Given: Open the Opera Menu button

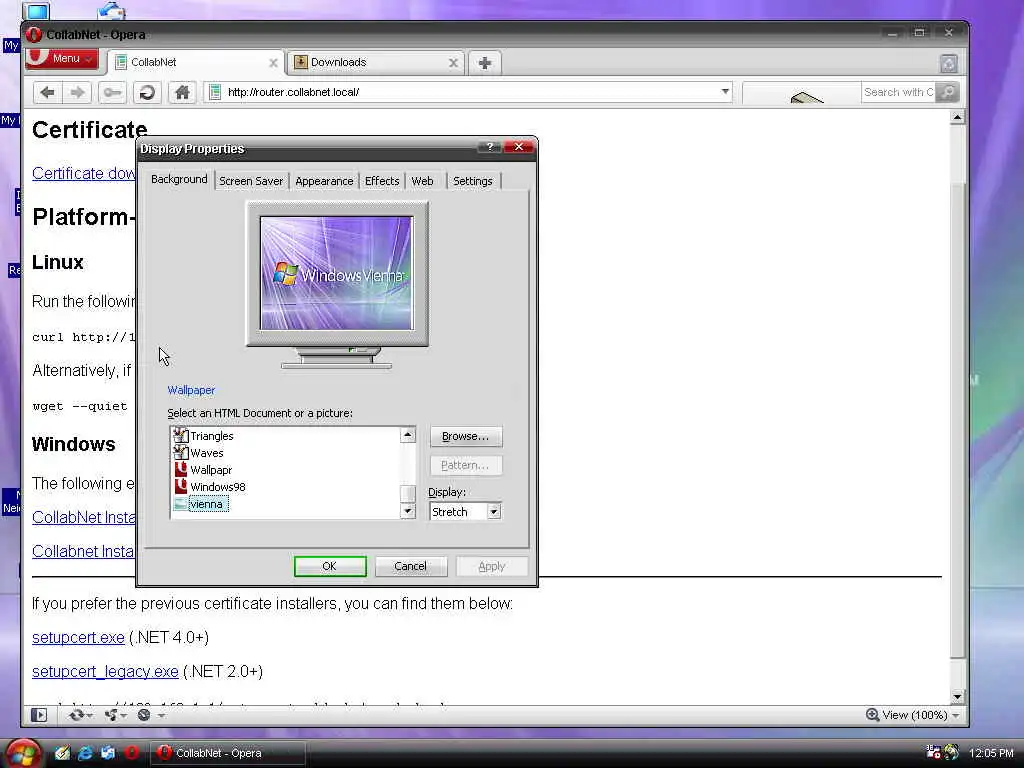Looking at the screenshot, I should [x=62, y=58].
